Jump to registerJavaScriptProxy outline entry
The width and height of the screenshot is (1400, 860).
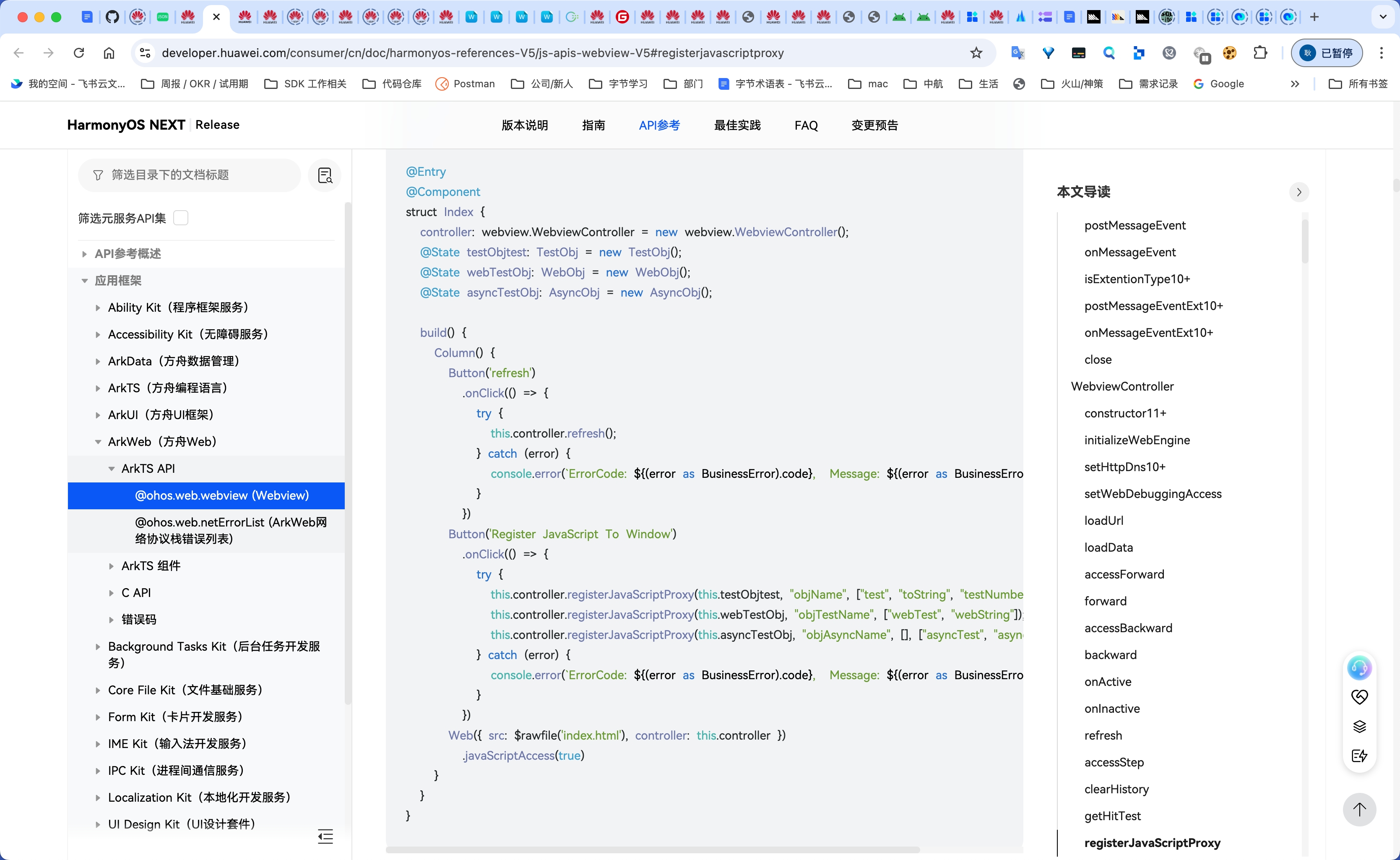click(x=1152, y=842)
